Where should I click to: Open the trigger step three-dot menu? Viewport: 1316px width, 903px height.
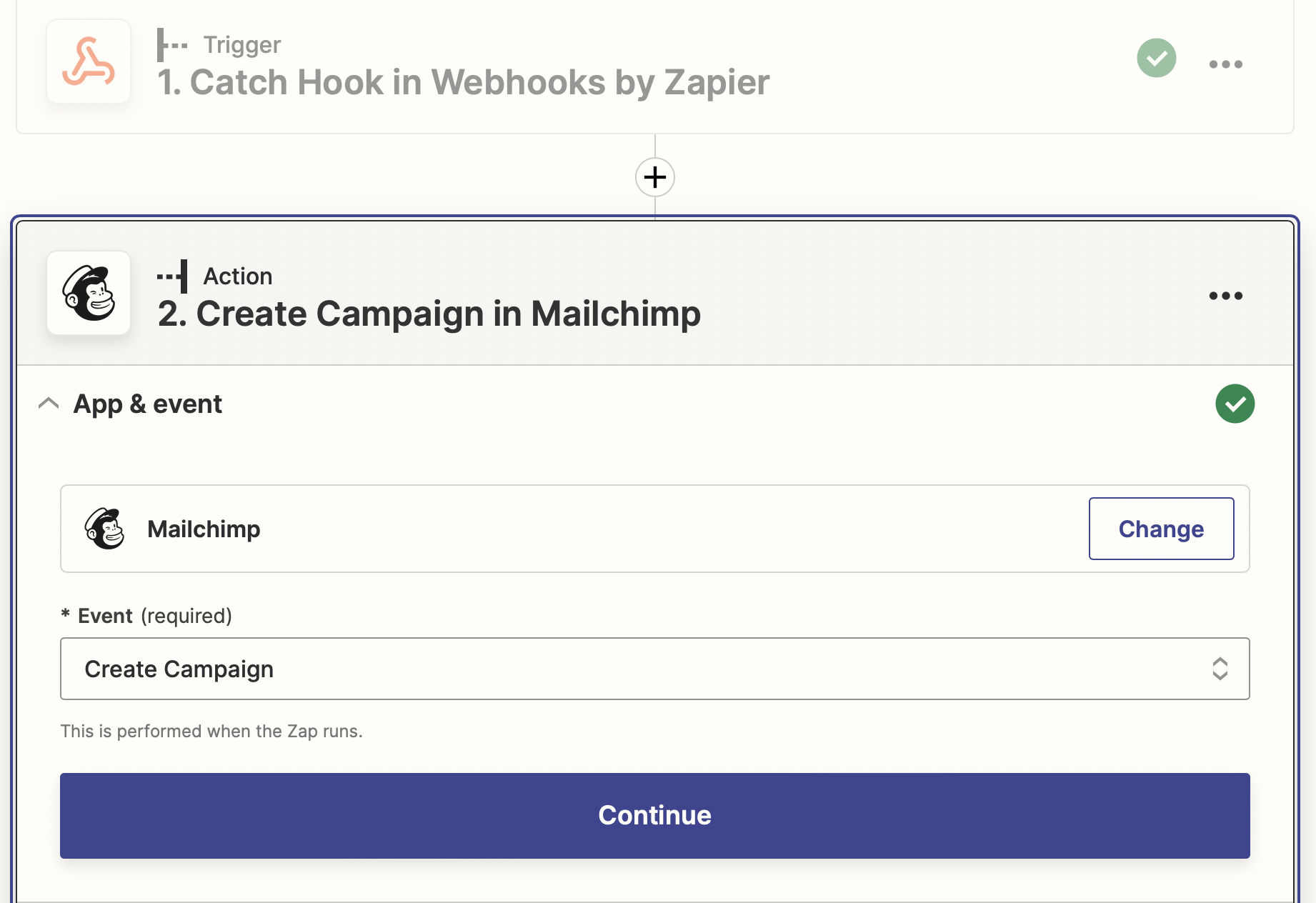[1225, 64]
